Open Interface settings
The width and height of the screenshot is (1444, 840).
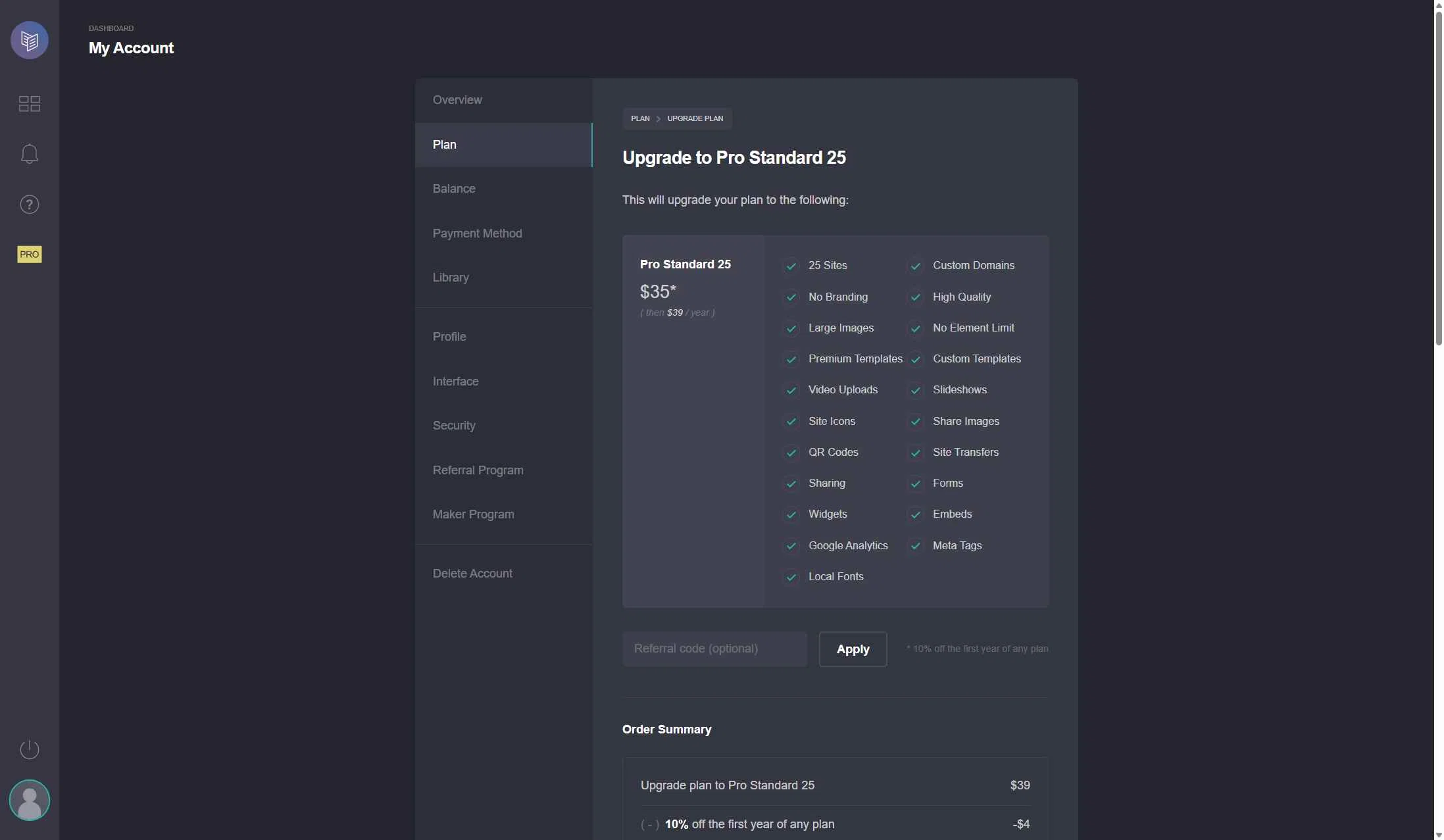tap(455, 381)
